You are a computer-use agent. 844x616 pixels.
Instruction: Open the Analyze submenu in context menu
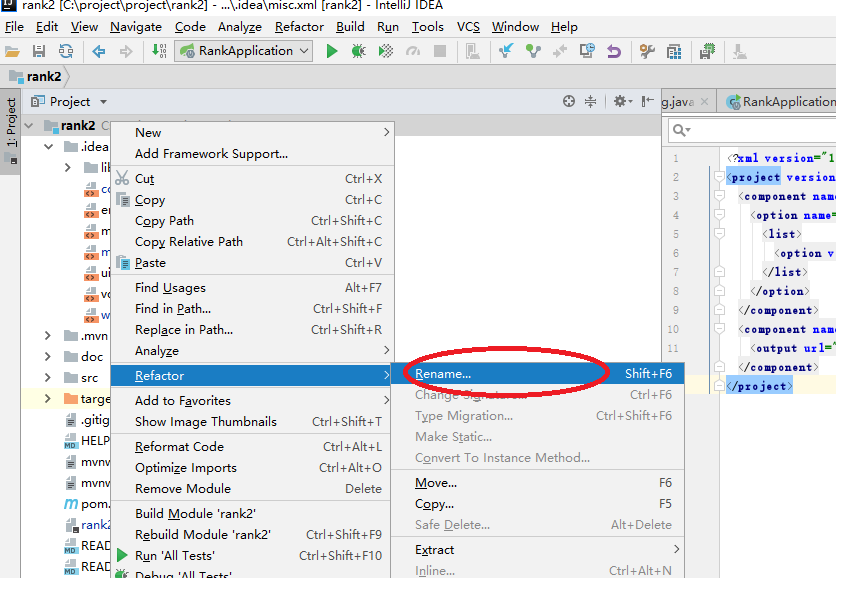[x=252, y=351]
